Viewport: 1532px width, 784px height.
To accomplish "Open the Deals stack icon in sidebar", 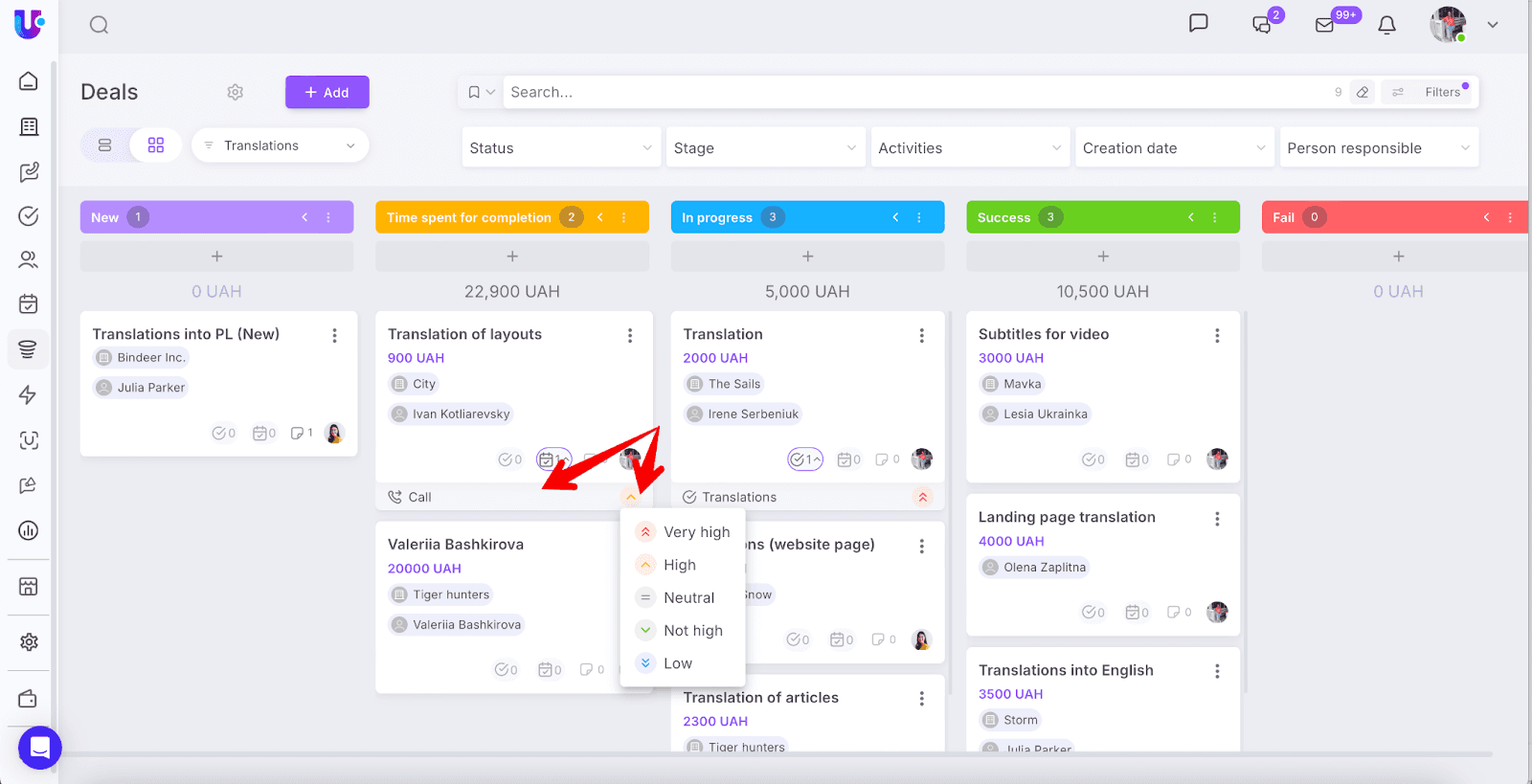I will 29,349.
